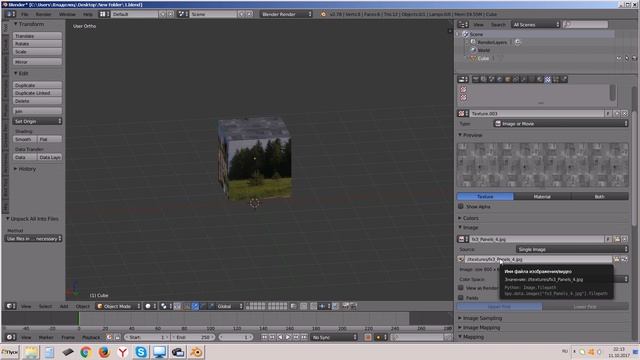
Task: Select the first texture slot icon
Action: pyautogui.click(x=463, y=89)
